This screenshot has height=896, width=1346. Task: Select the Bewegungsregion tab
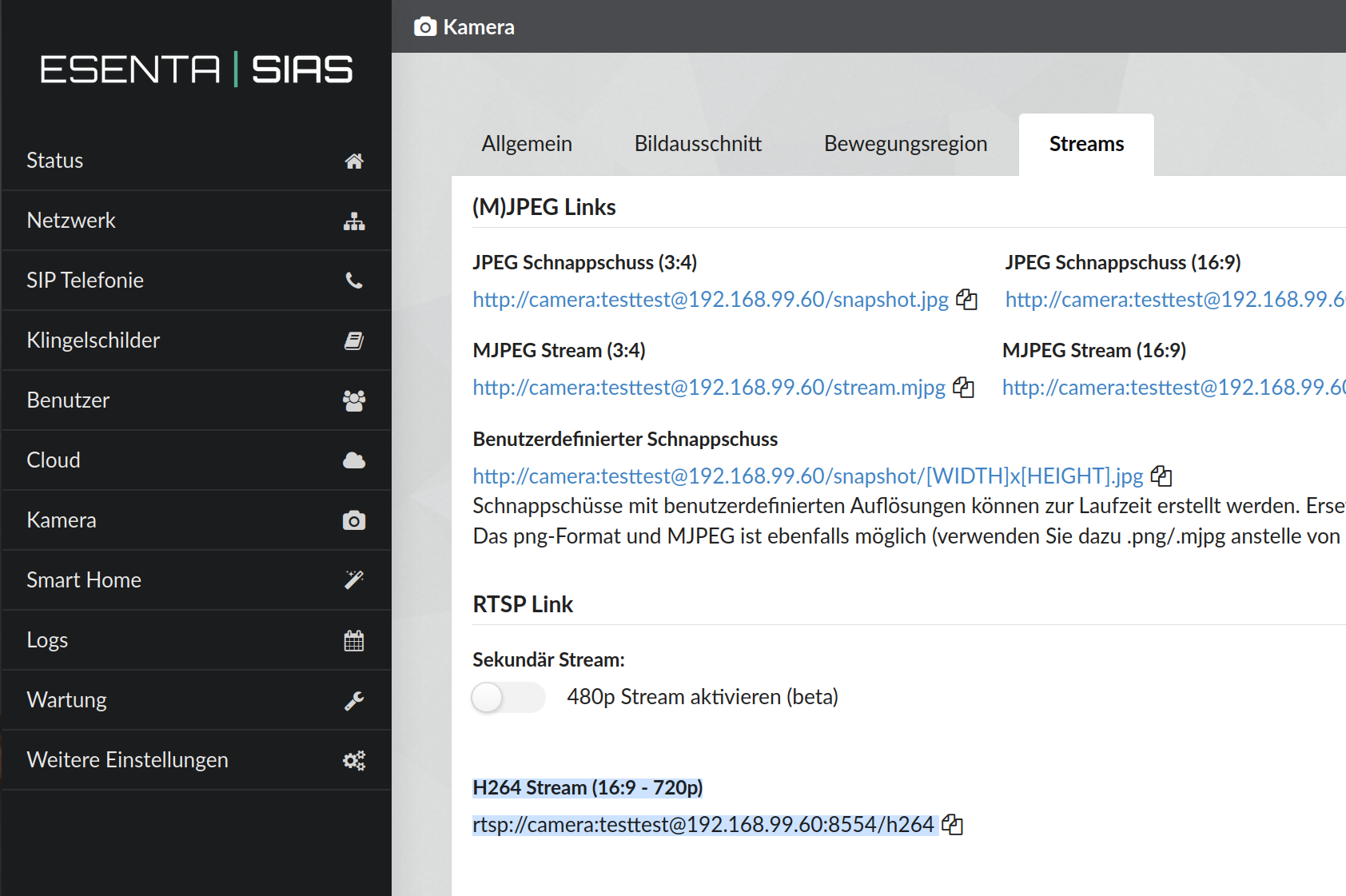coord(906,144)
